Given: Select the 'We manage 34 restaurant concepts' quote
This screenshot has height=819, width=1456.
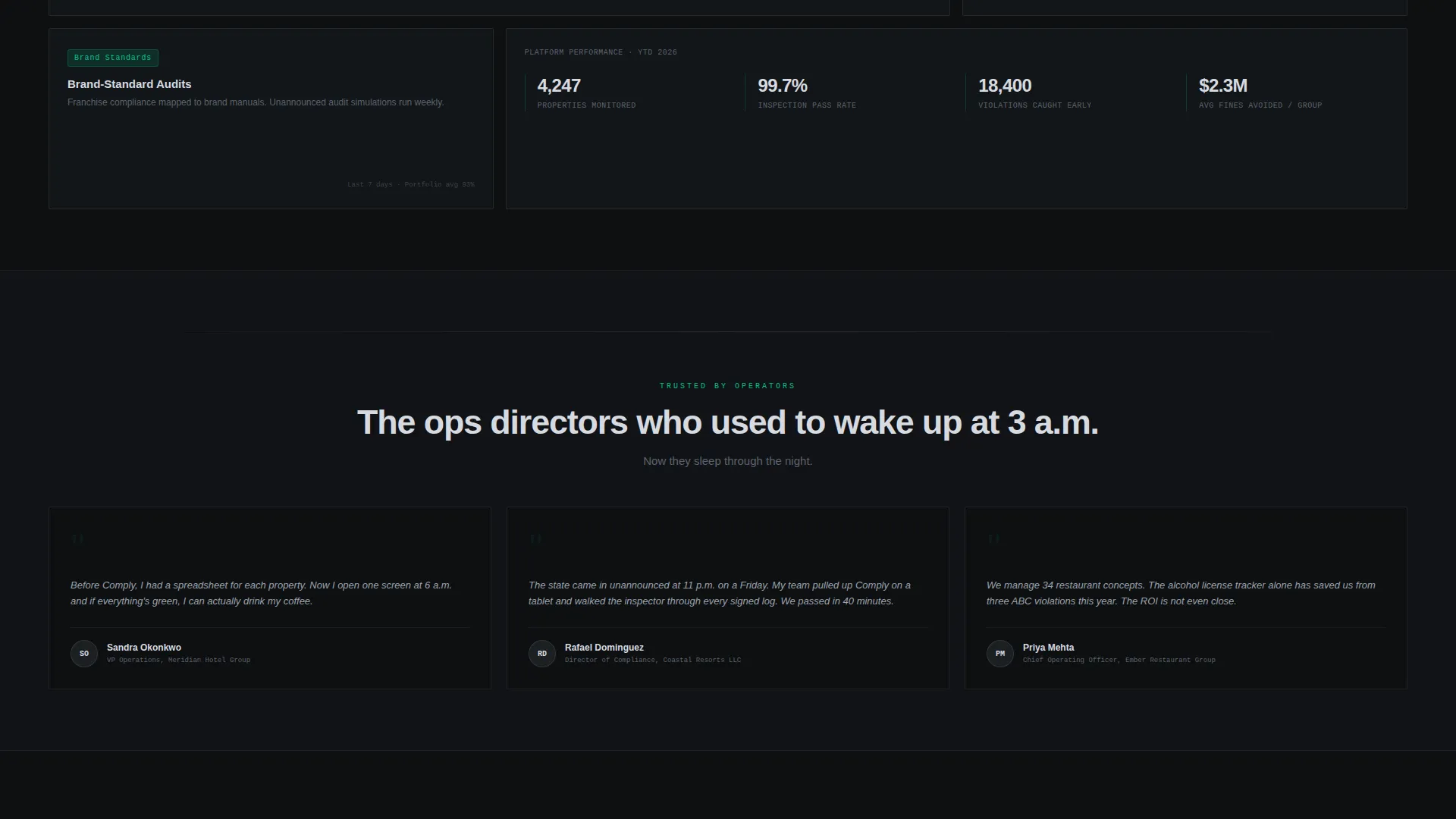Looking at the screenshot, I should pos(1181,593).
